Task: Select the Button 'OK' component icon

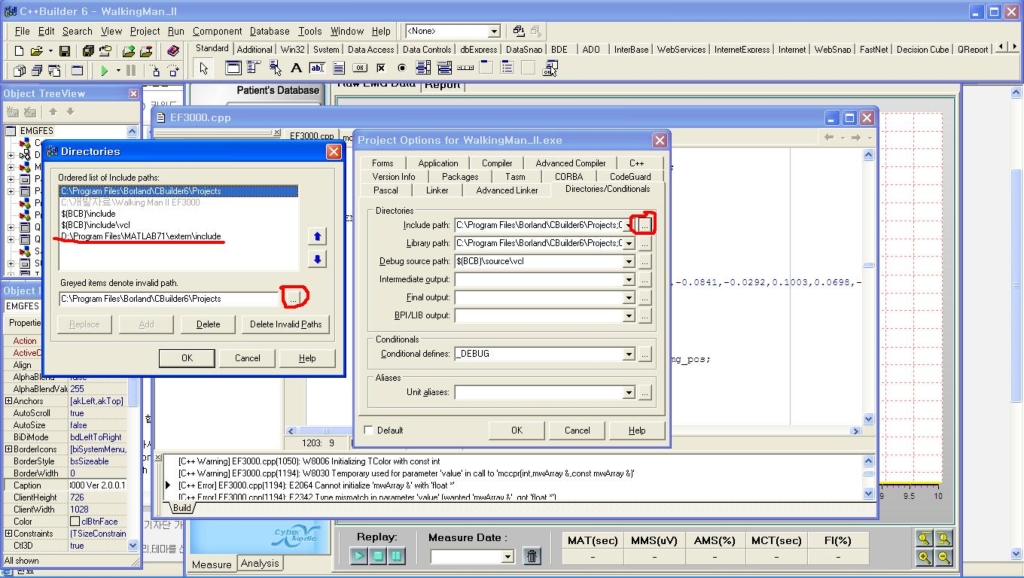Action: pos(360,67)
